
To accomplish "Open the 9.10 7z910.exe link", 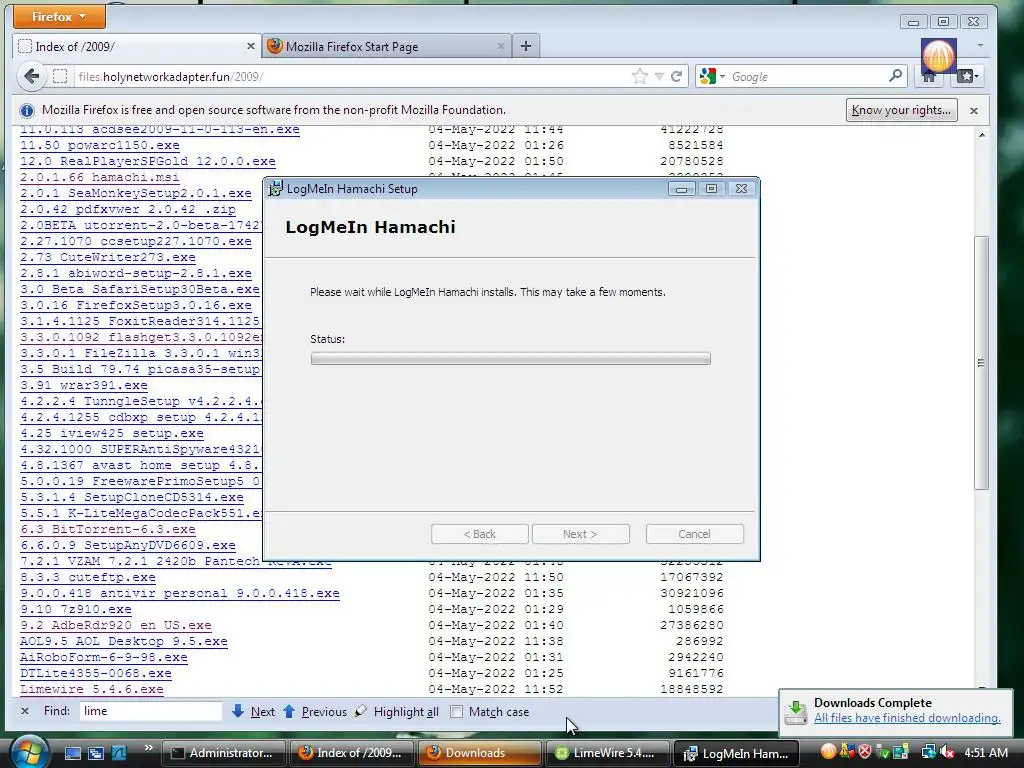I will tap(76, 609).
